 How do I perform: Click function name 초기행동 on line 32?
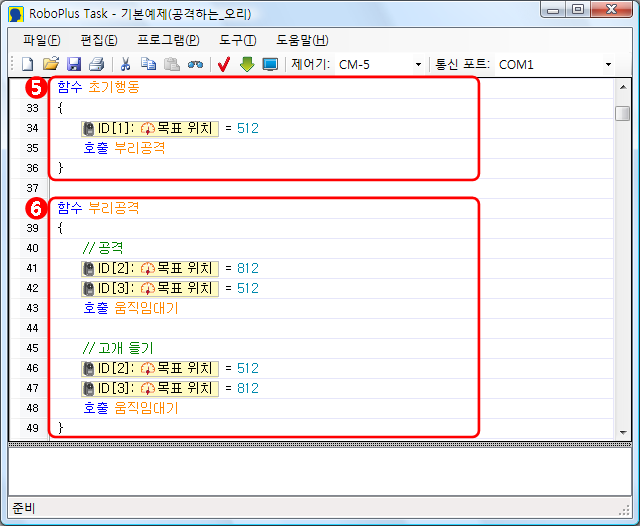point(114,87)
